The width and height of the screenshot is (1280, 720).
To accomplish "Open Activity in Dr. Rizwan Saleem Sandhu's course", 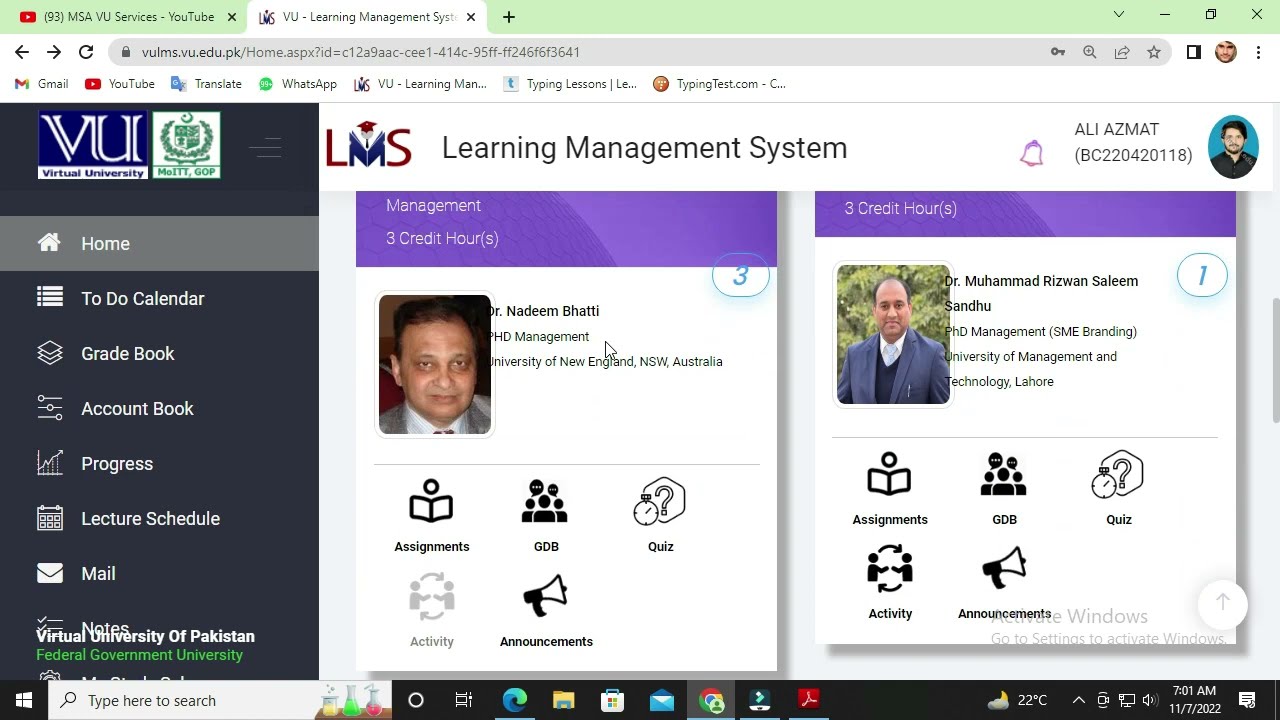I will click(x=890, y=583).
